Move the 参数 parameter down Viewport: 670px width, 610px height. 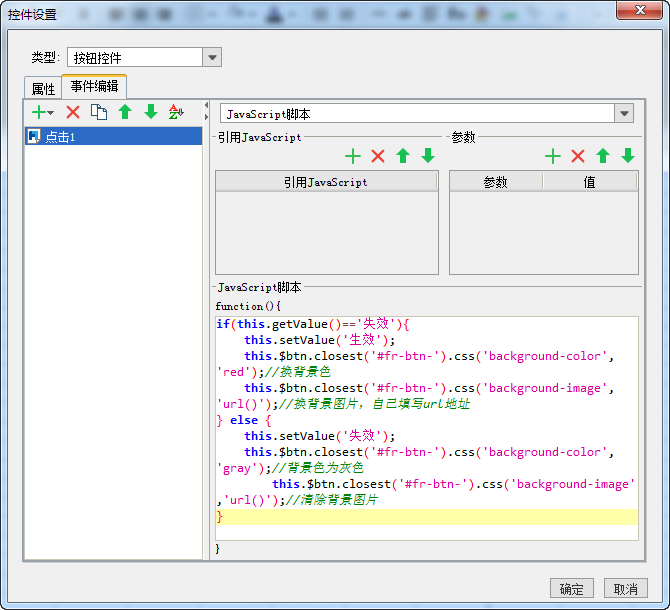[x=628, y=156]
